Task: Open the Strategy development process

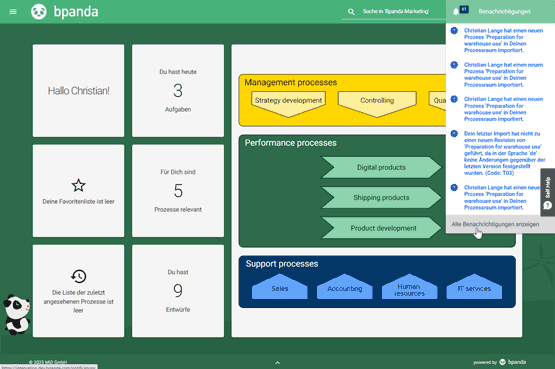Action: 288,103
